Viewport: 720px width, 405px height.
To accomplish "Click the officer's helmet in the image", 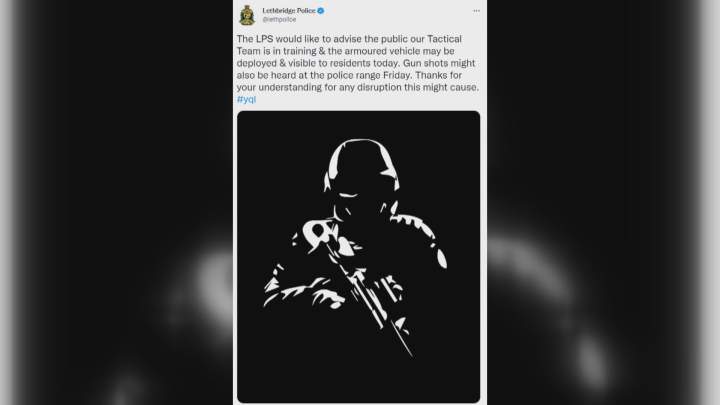I will 362,163.
